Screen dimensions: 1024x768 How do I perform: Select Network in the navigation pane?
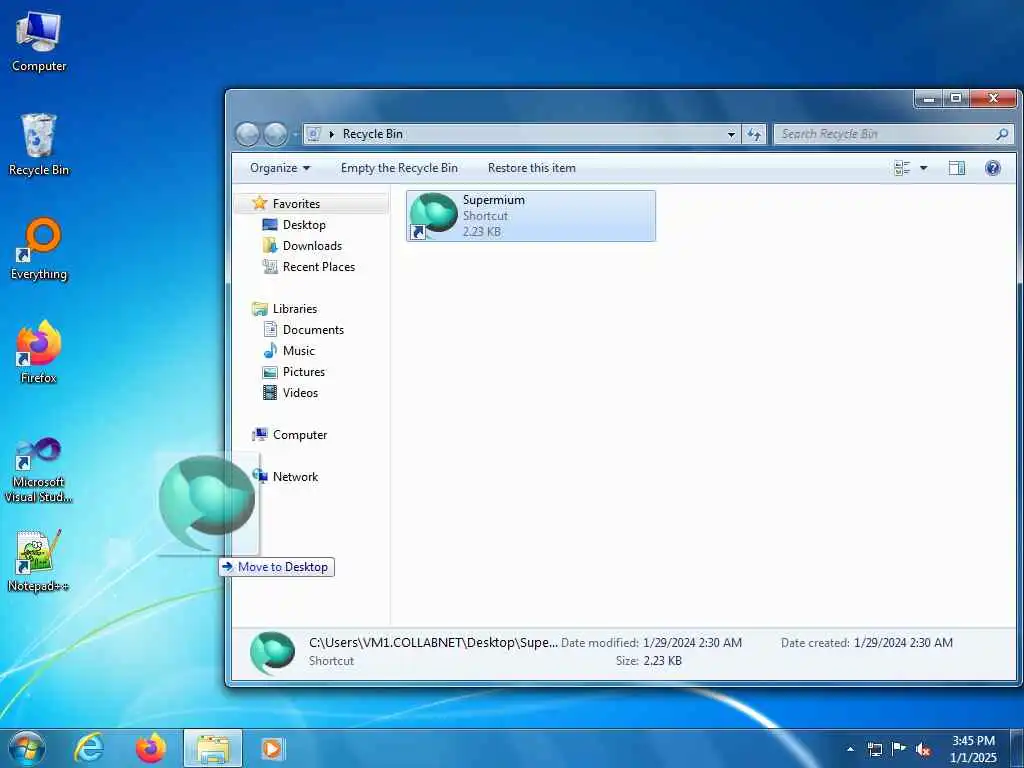pyautogui.click(x=295, y=477)
